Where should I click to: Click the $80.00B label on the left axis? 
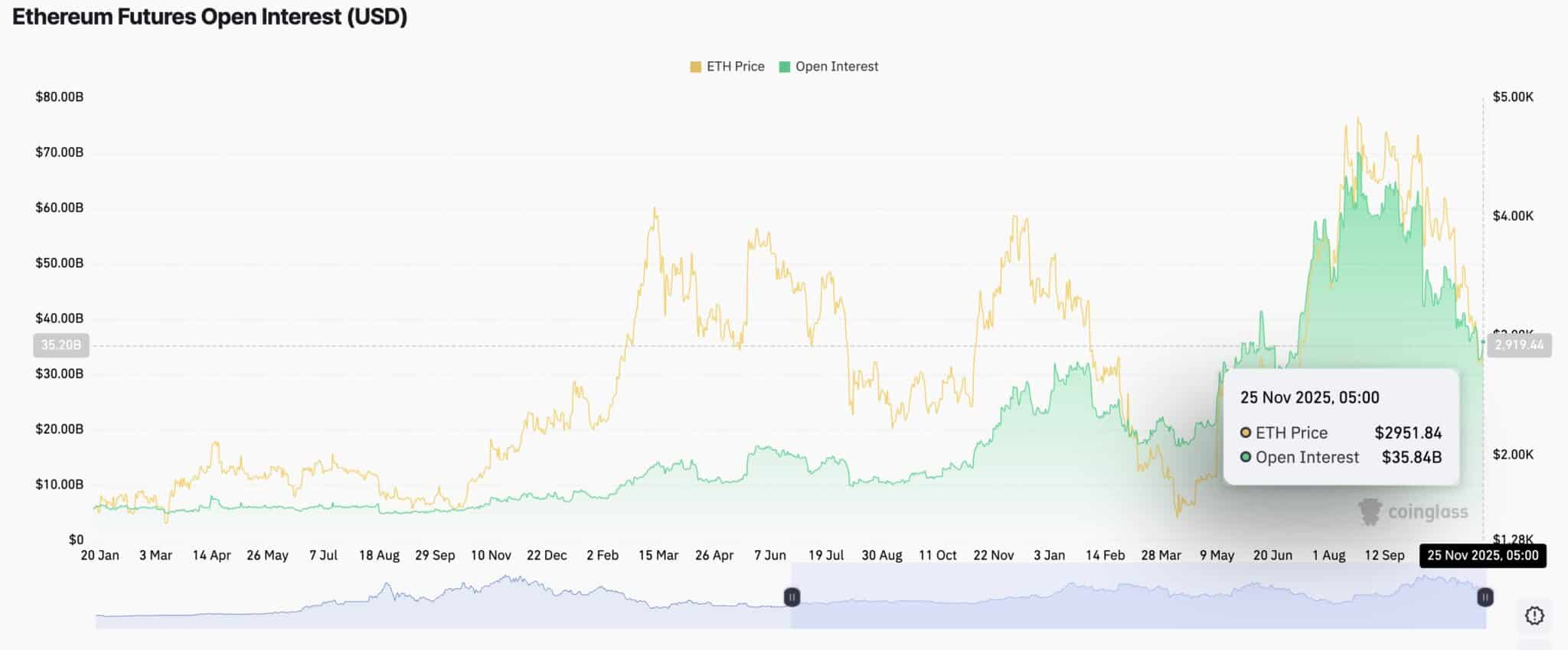click(59, 97)
